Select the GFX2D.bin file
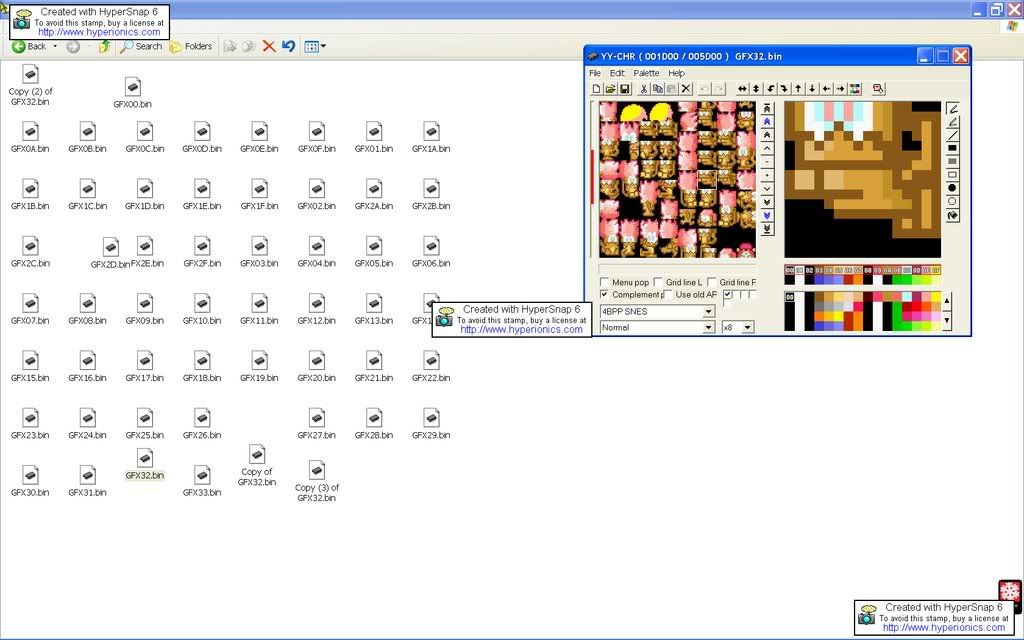1024x640 pixels. [110, 253]
